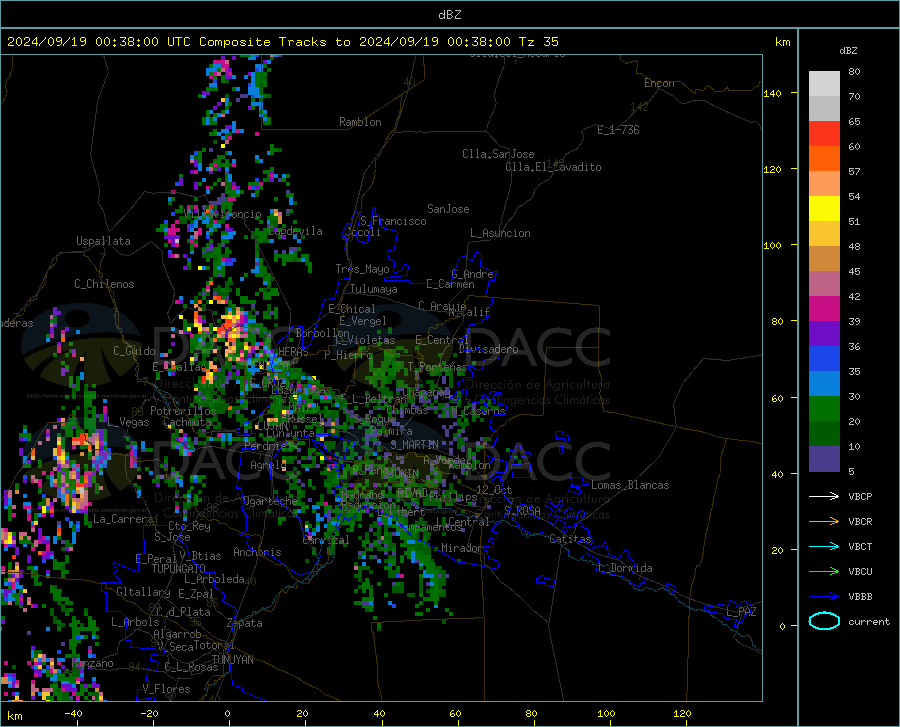Click the Lomas_Blancas map label
The height and width of the screenshot is (727, 900).
coord(630,485)
